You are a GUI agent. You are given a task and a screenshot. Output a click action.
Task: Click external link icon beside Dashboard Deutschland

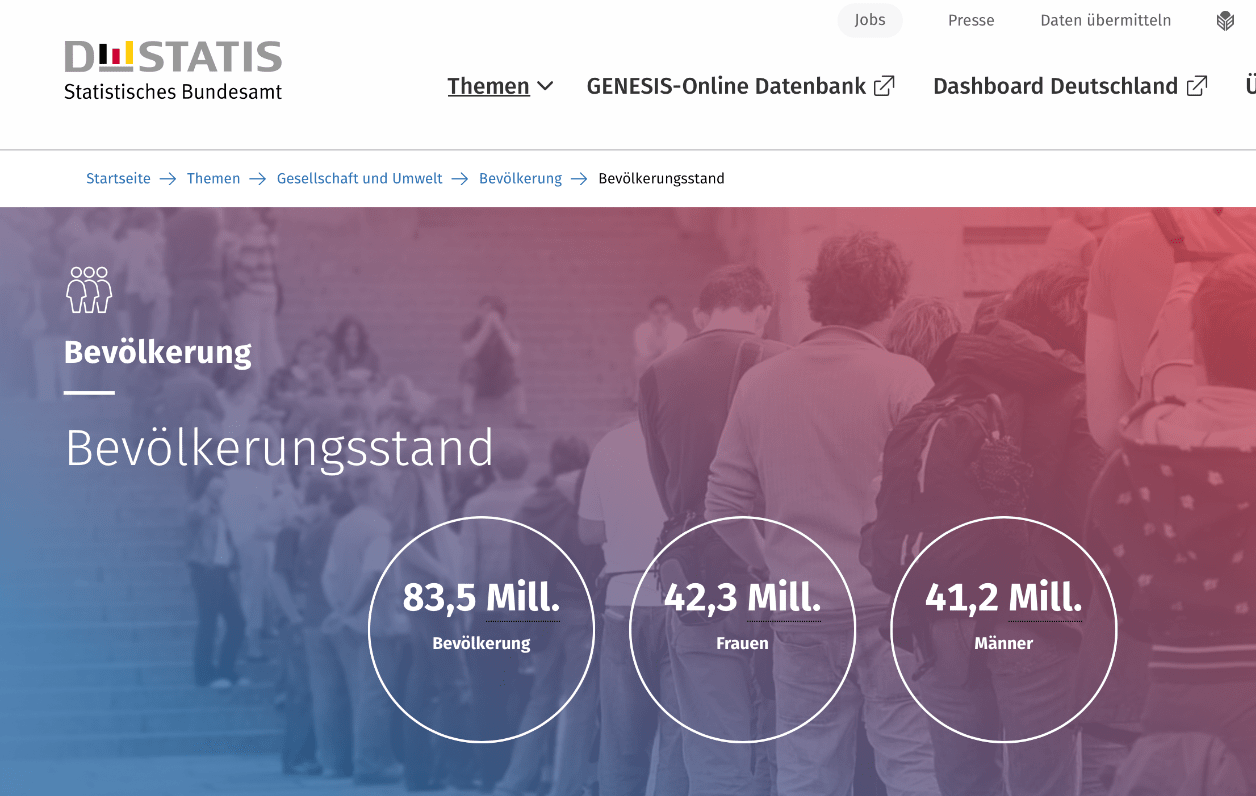[x=1196, y=86]
